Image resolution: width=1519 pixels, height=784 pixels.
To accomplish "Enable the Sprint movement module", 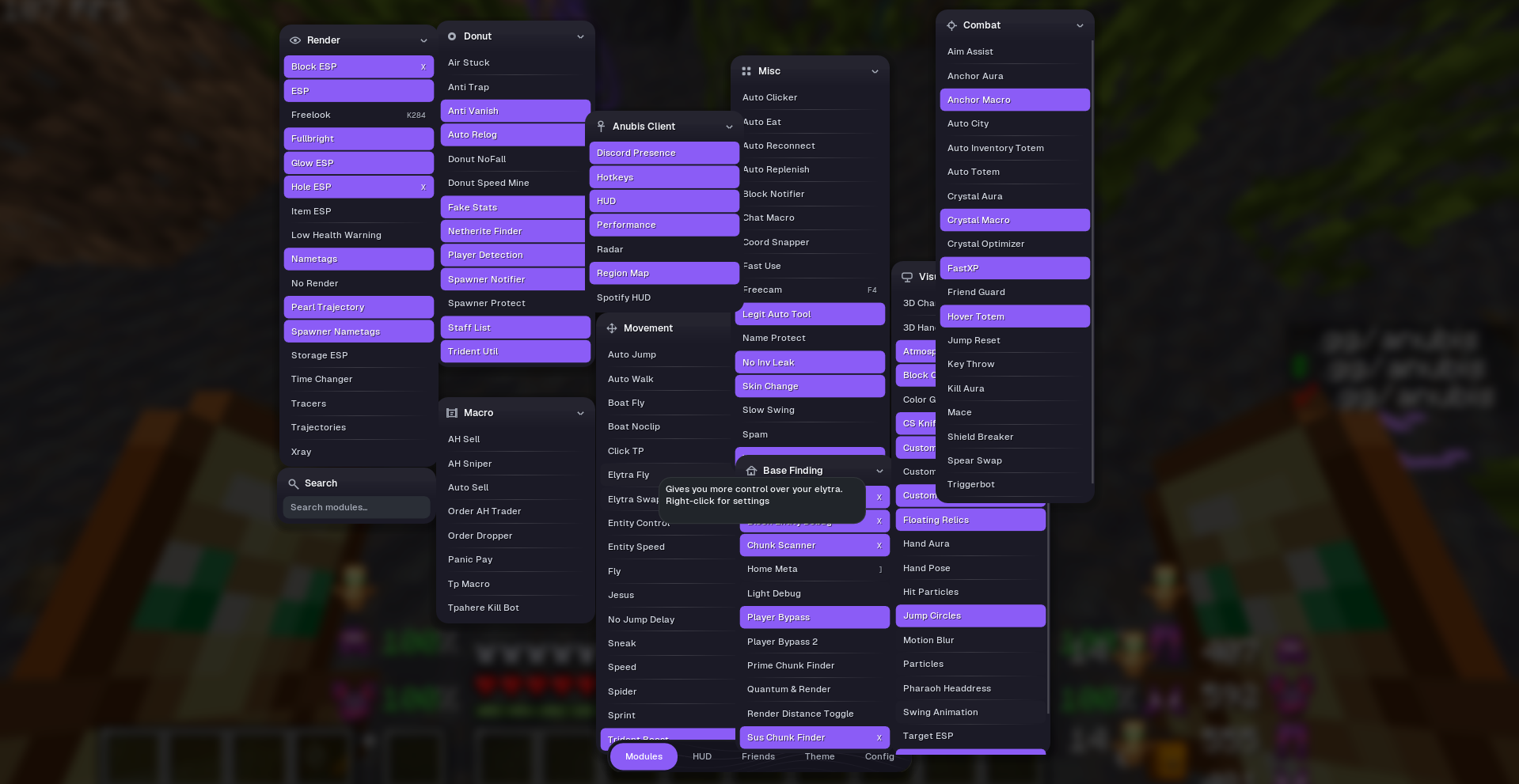I will tap(667, 715).
